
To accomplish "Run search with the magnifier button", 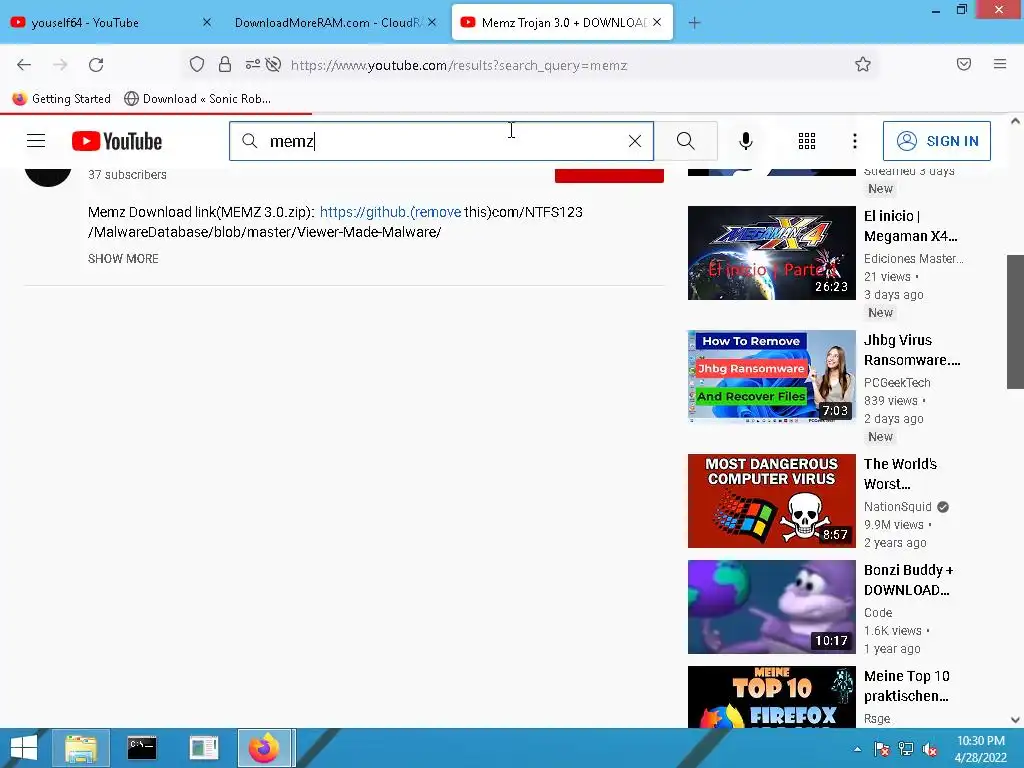I will [x=686, y=141].
